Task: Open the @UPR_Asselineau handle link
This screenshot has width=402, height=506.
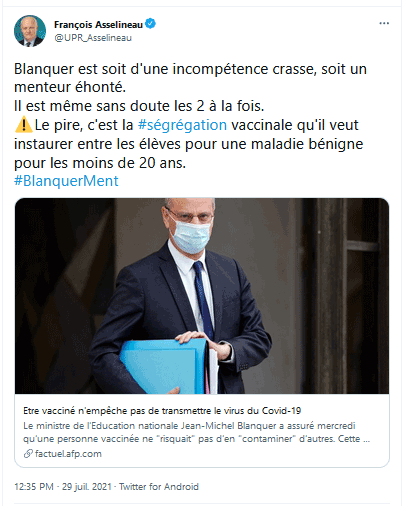Action: click(x=93, y=38)
